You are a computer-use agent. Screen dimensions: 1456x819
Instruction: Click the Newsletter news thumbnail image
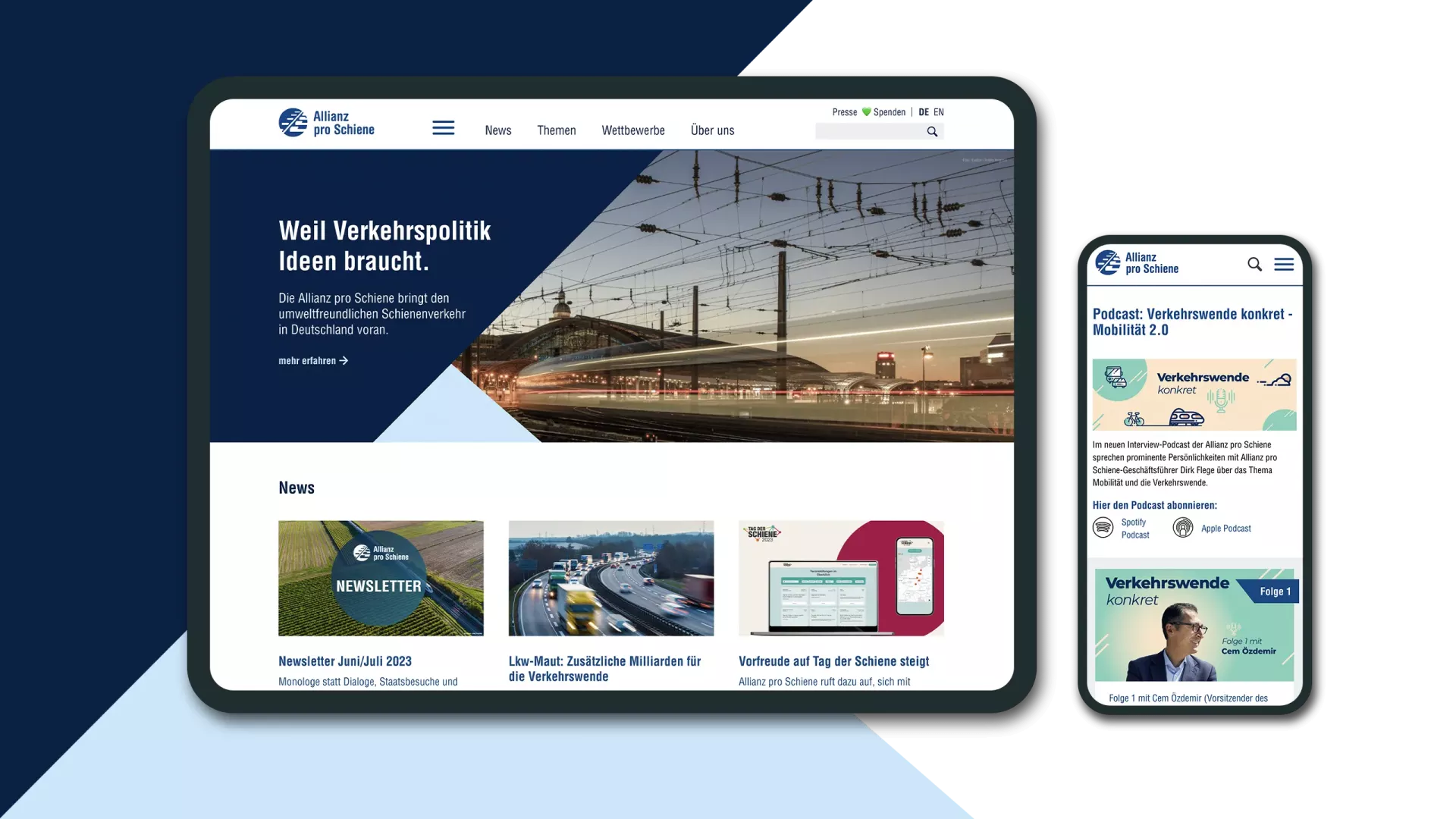(x=380, y=578)
